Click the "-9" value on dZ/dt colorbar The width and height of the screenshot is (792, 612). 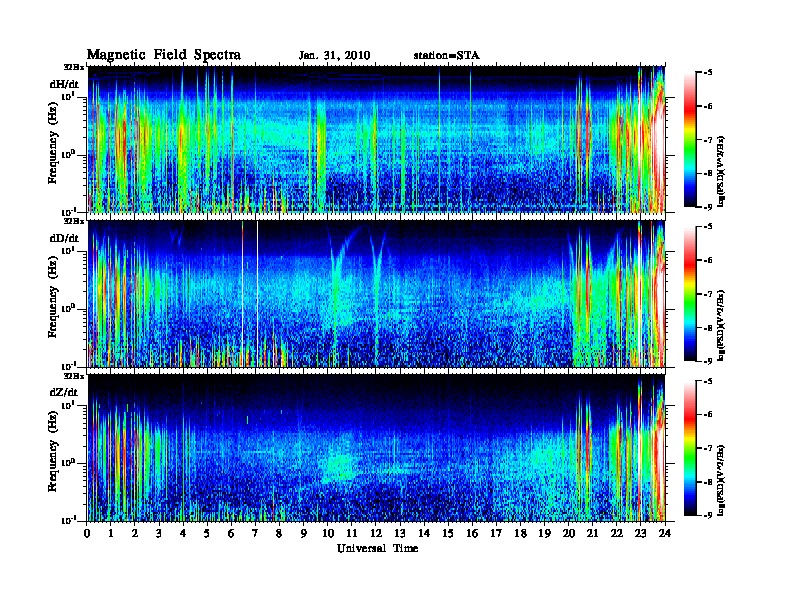pos(708,515)
